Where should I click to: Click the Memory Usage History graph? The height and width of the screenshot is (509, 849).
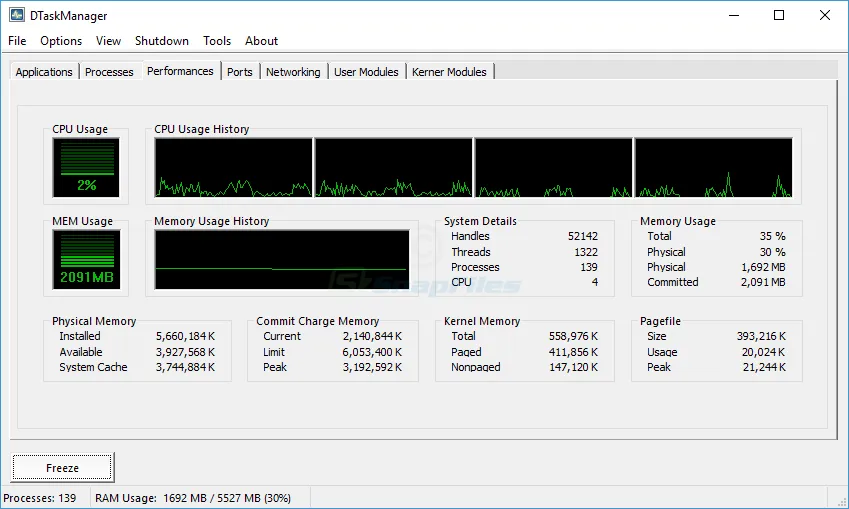[x=282, y=259]
